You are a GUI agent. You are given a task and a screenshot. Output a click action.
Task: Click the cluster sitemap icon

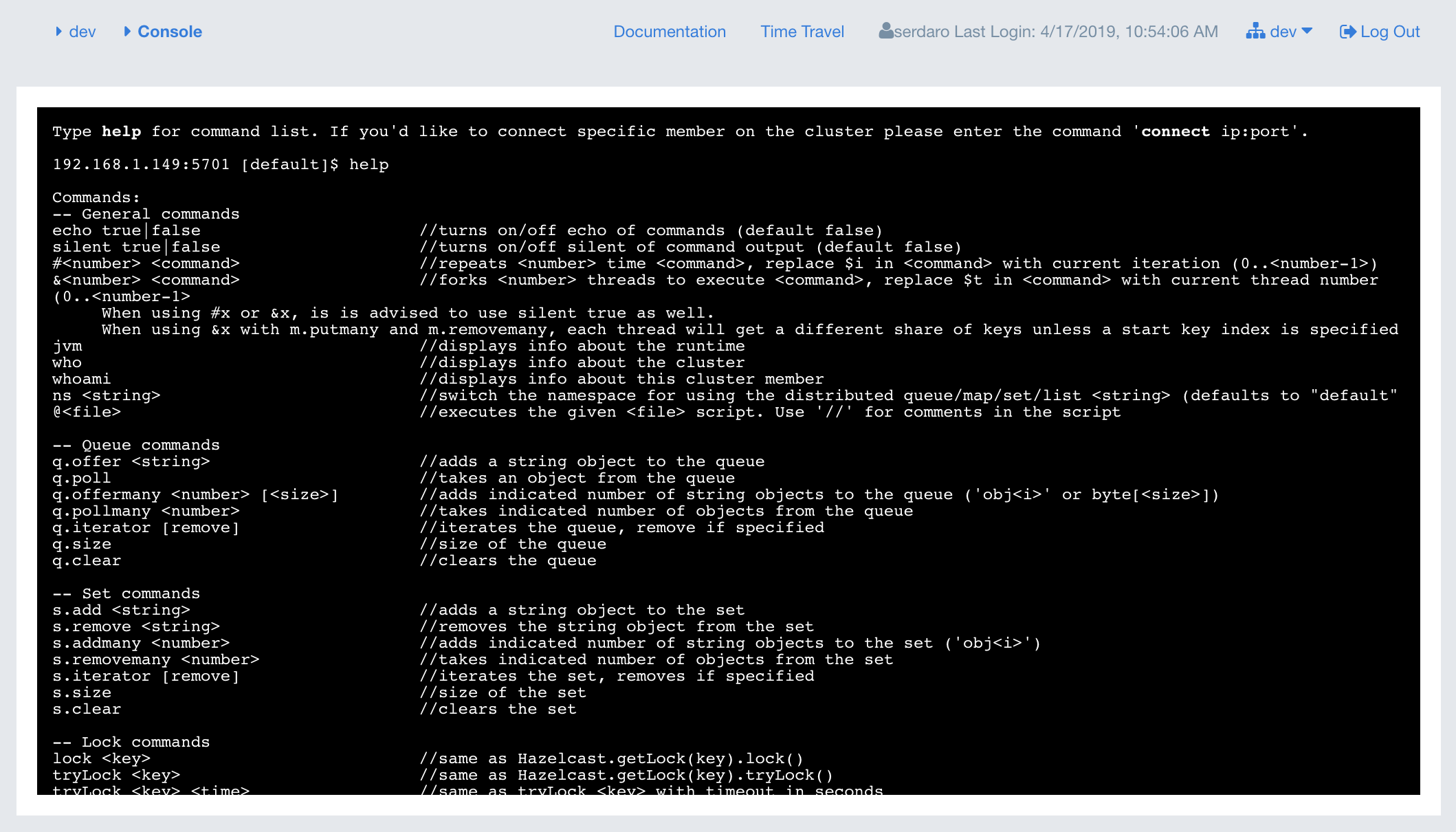point(1255,32)
